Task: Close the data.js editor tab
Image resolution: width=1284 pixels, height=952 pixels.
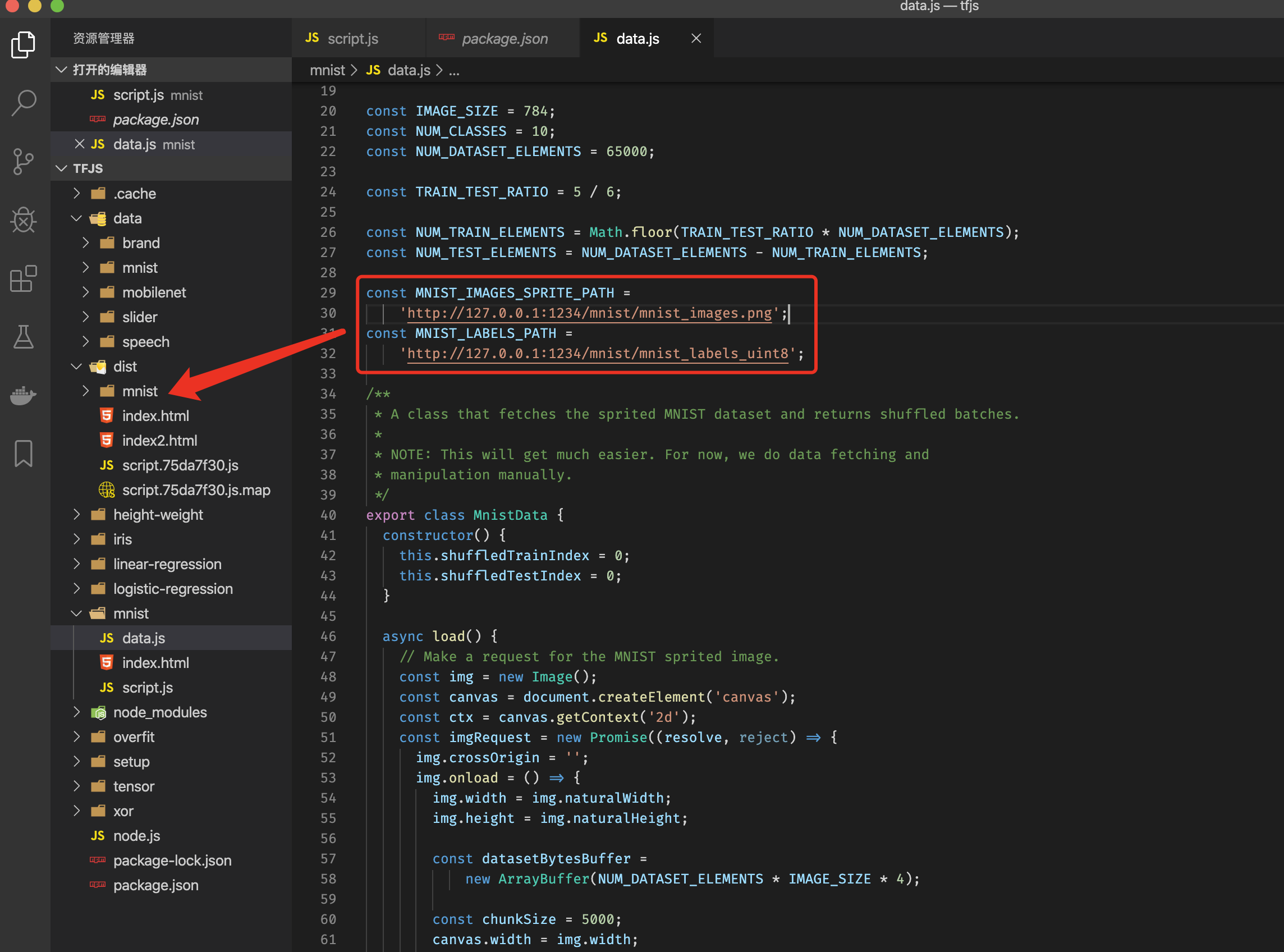Action: [x=696, y=39]
